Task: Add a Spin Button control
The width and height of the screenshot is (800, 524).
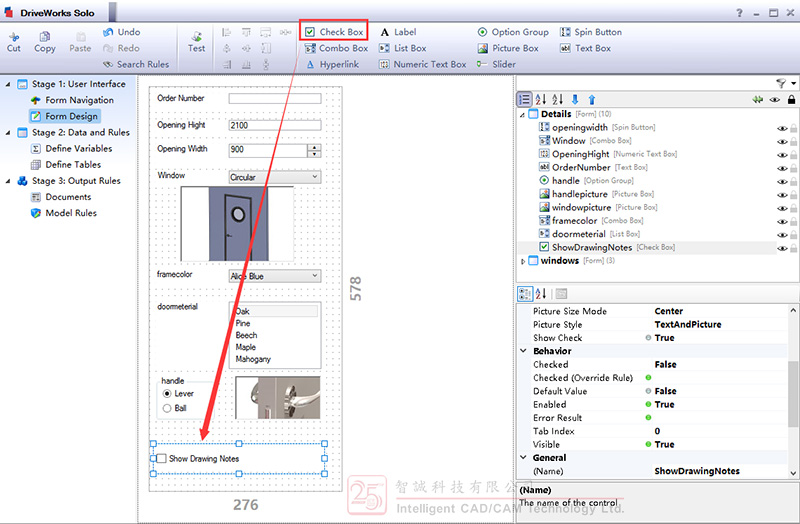Action: [x=591, y=32]
